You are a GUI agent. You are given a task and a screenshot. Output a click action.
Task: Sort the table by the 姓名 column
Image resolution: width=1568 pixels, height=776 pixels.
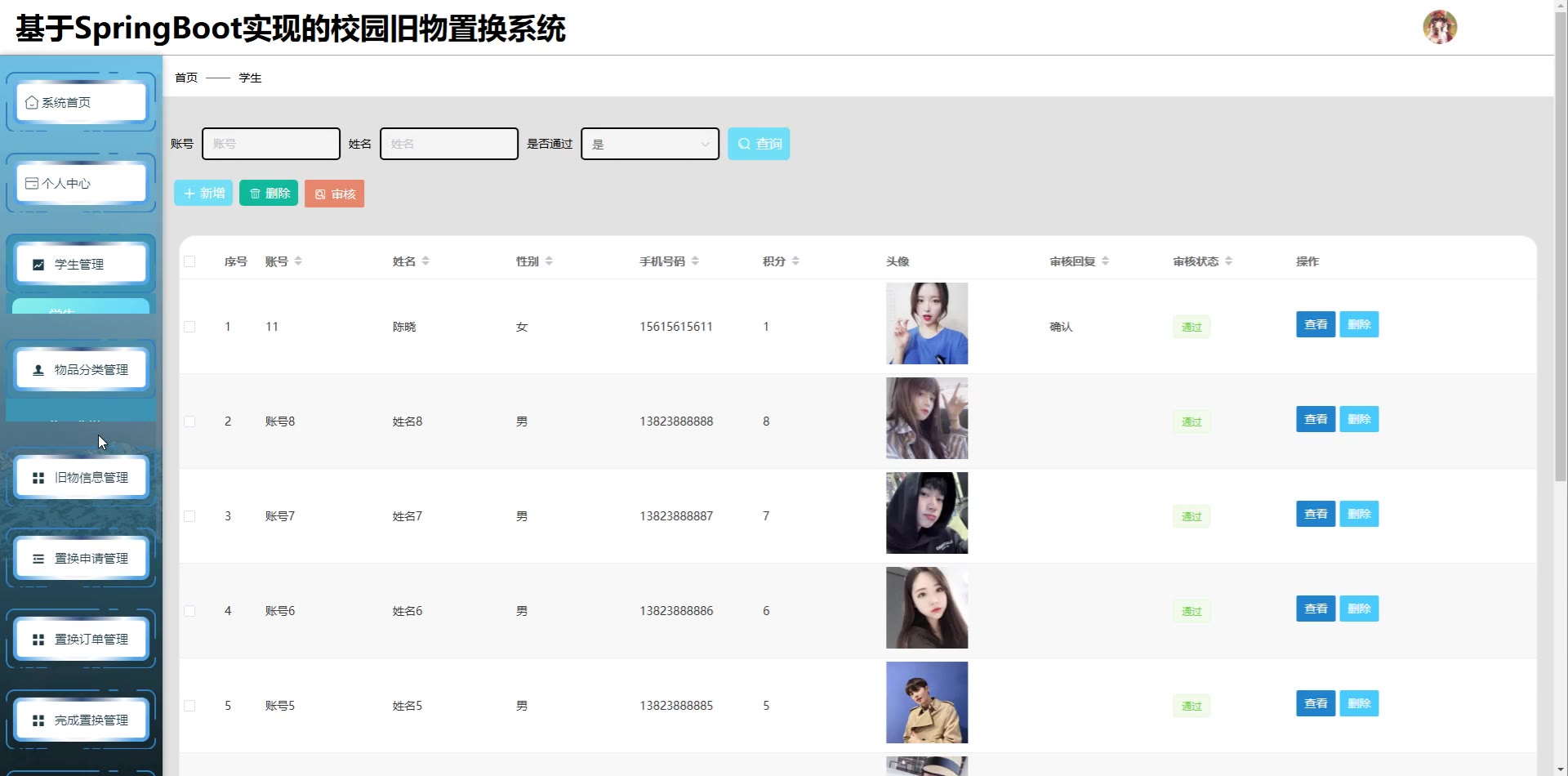[425, 261]
